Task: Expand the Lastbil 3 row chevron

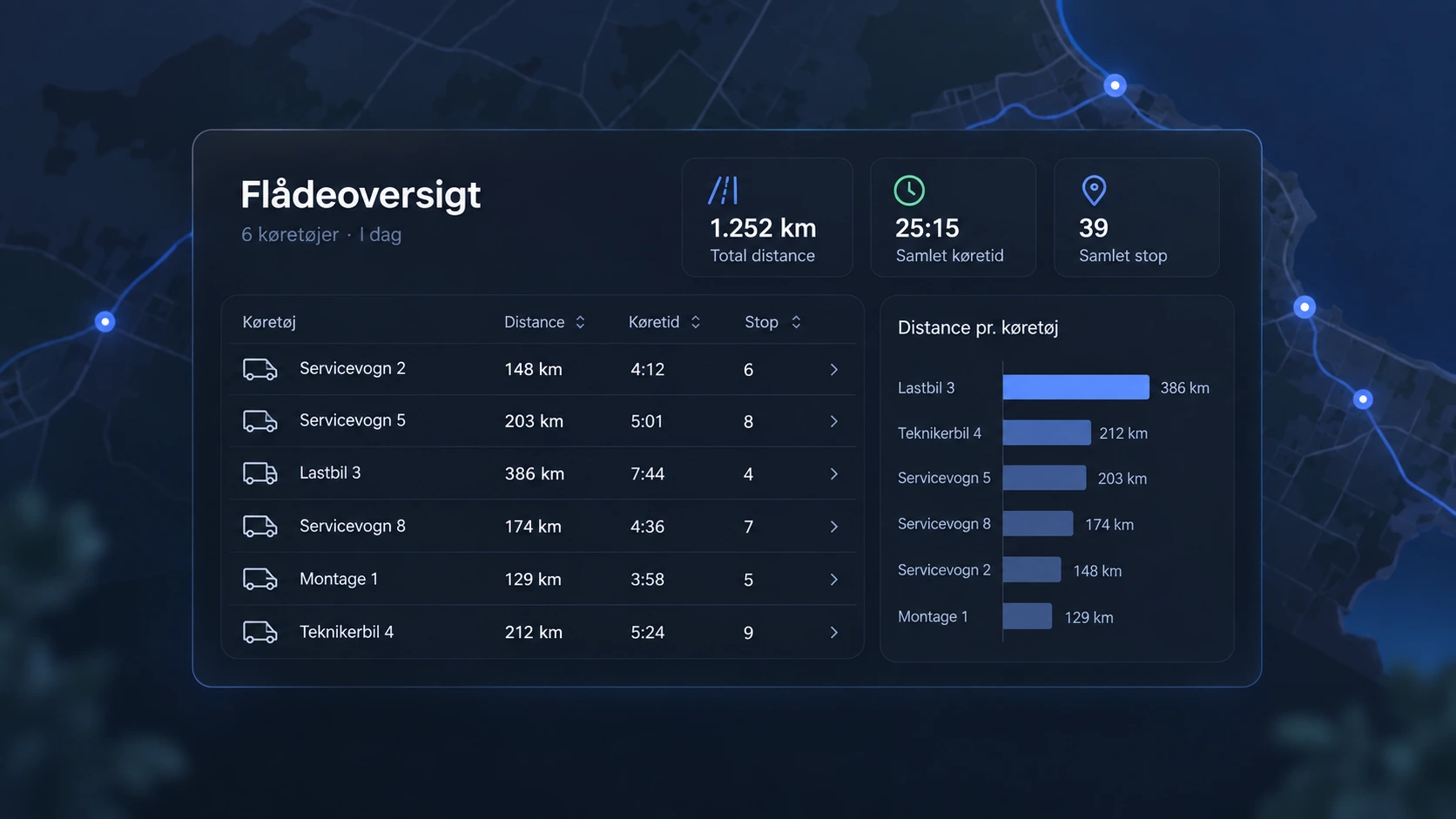Action: 833,473
